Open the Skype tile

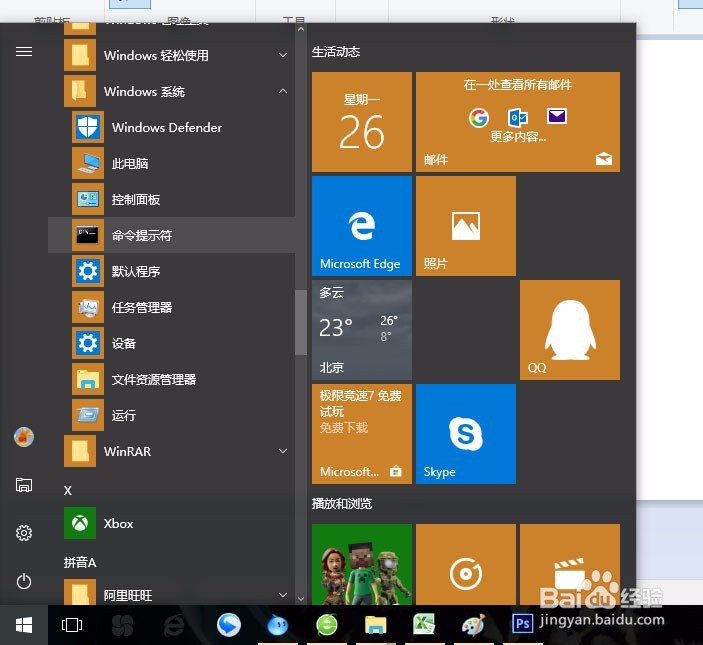[x=466, y=434]
